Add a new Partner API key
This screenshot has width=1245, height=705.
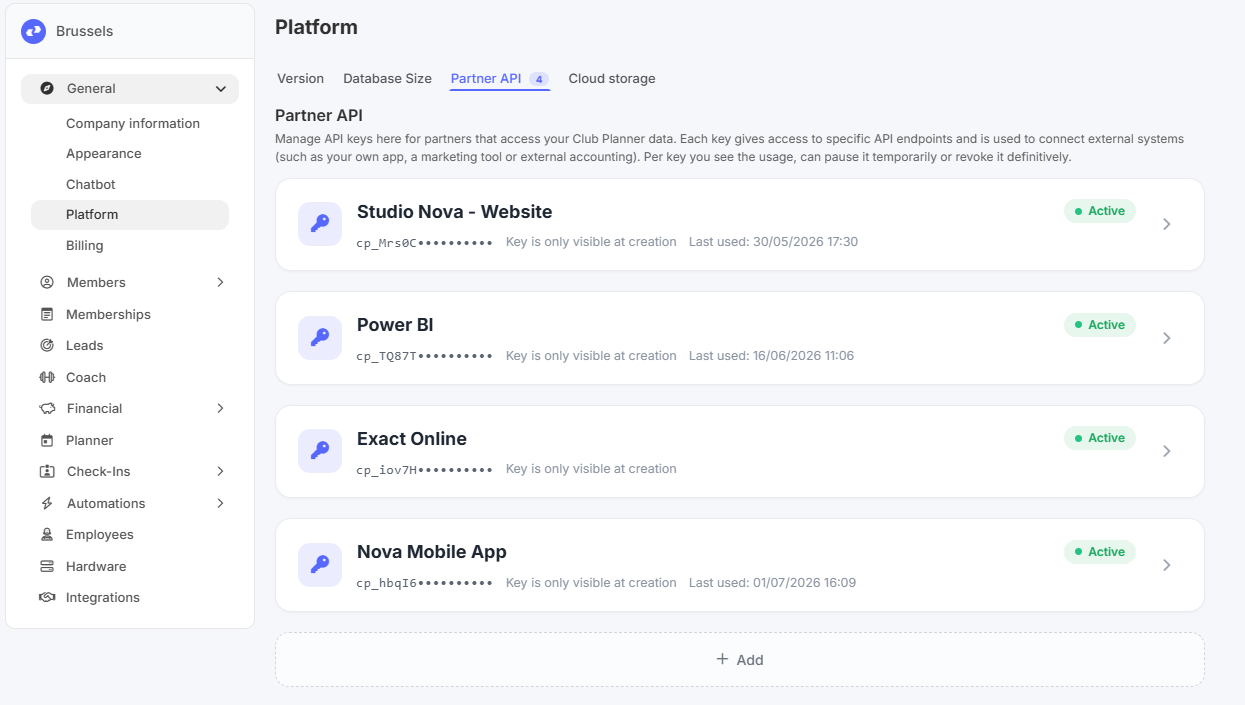tap(740, 659)
